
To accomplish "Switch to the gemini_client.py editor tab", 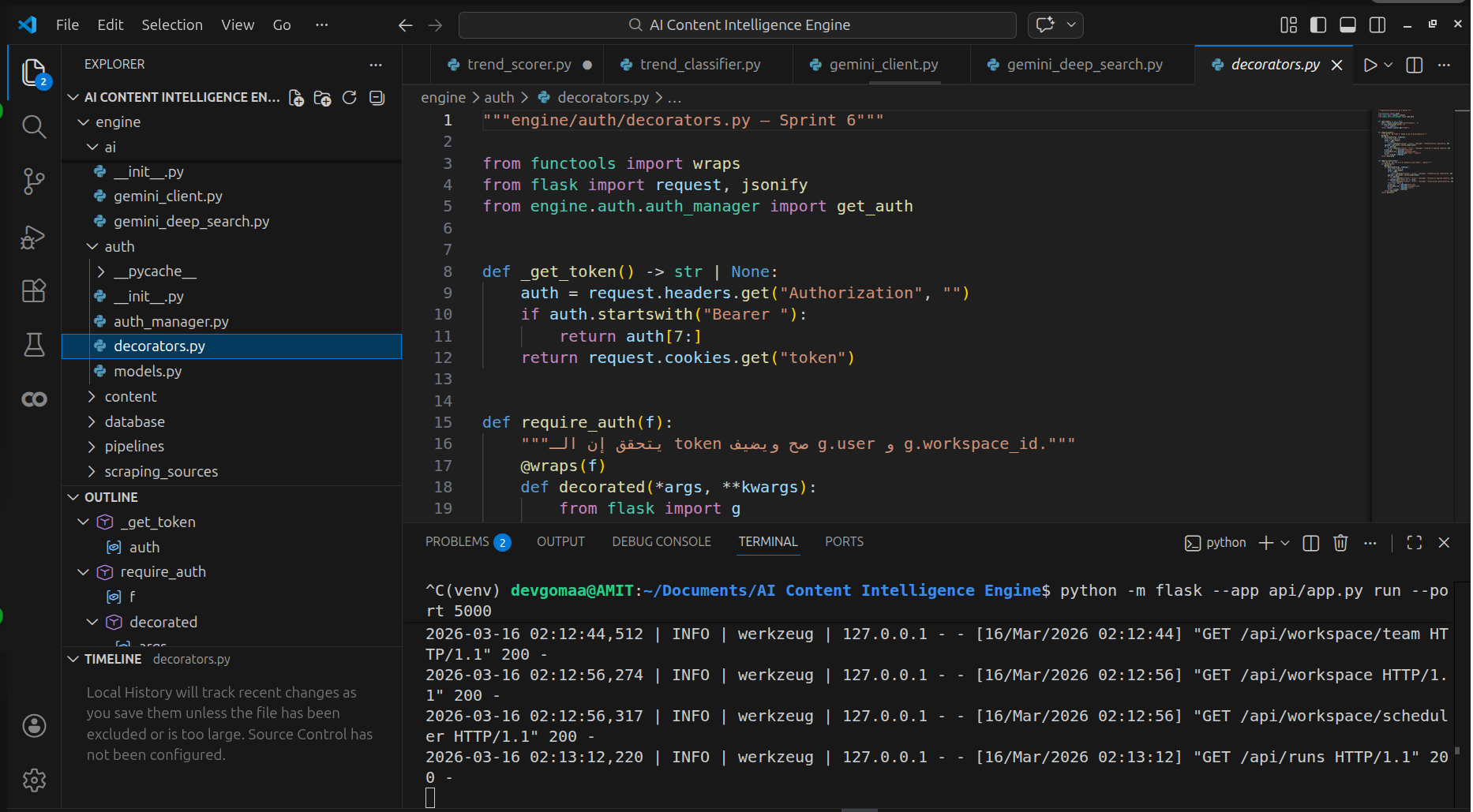I will pos(883,65).
